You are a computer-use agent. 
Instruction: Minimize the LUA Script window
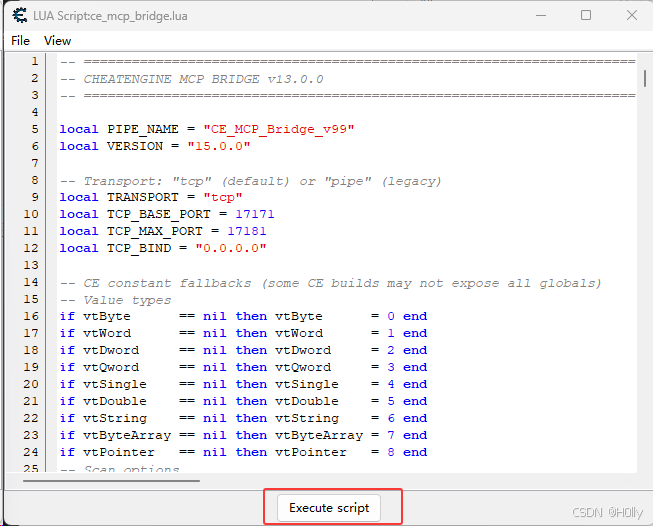coord(541,15)
